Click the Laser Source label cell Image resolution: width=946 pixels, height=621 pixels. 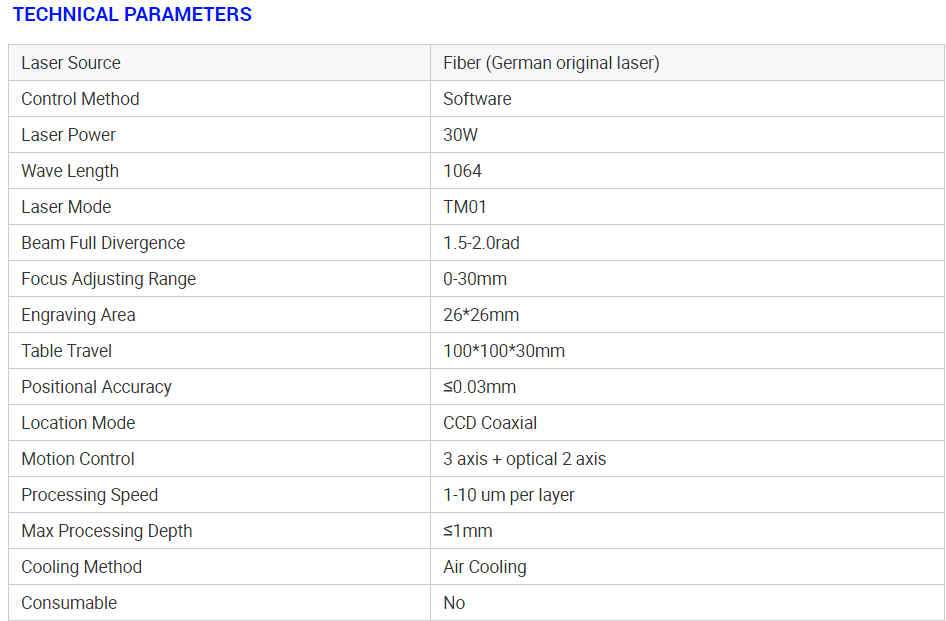pyautogui.click(x=71, y=63)
